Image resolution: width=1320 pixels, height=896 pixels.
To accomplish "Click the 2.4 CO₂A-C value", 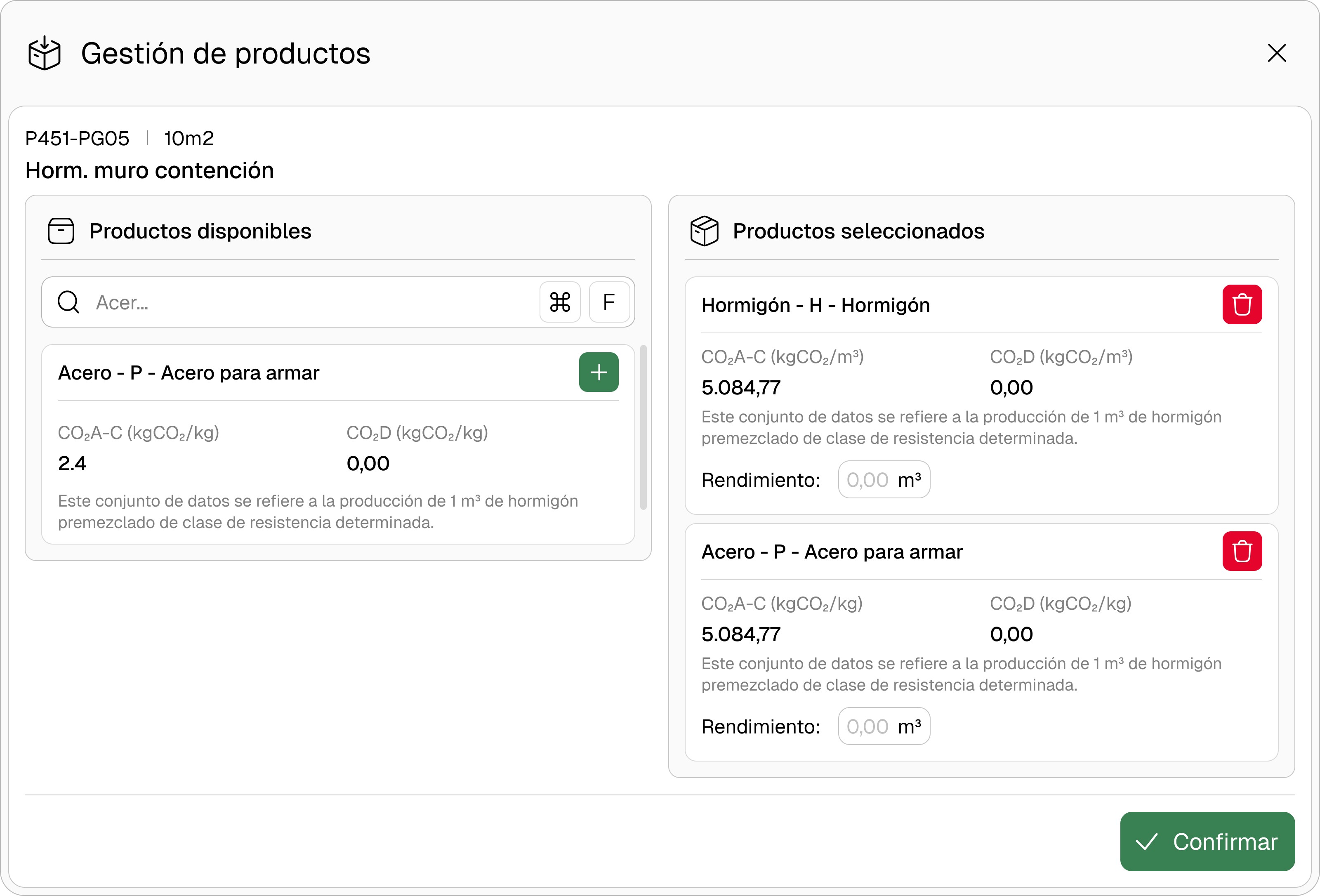I will coord(72,464).
